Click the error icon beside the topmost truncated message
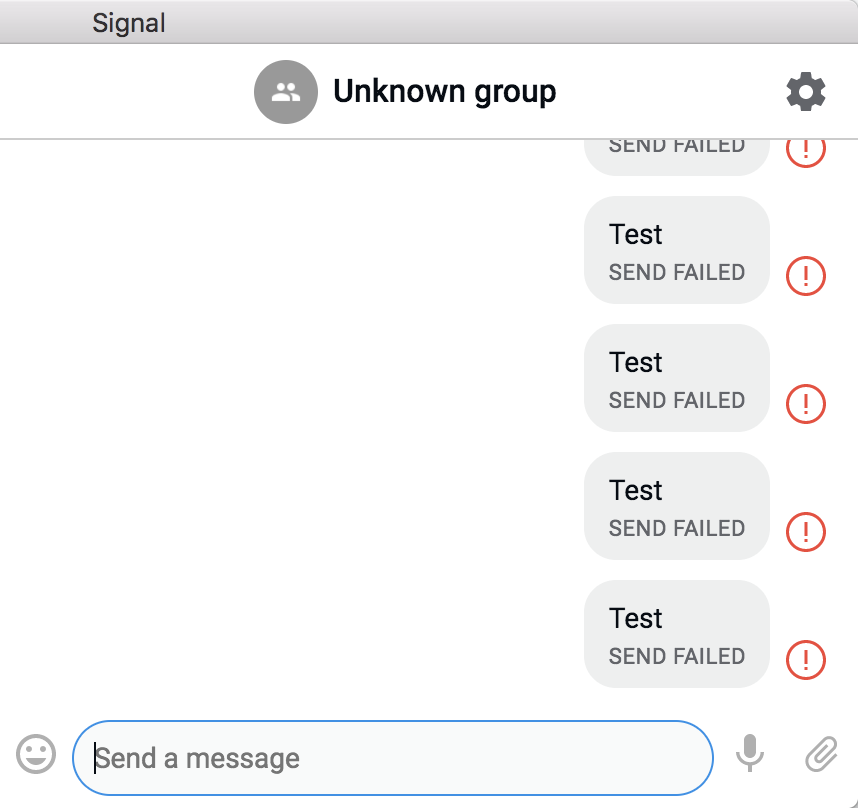The height and width of the screenshot is (808, 858). point(806,148)
